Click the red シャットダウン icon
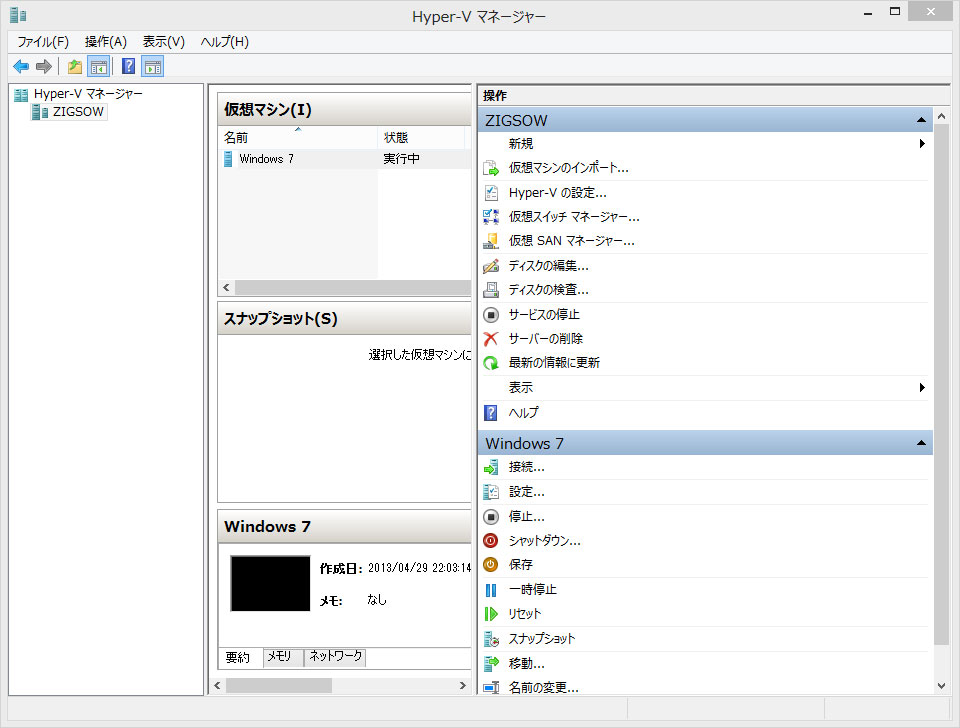The image size is (960, 728). point(491,541)
